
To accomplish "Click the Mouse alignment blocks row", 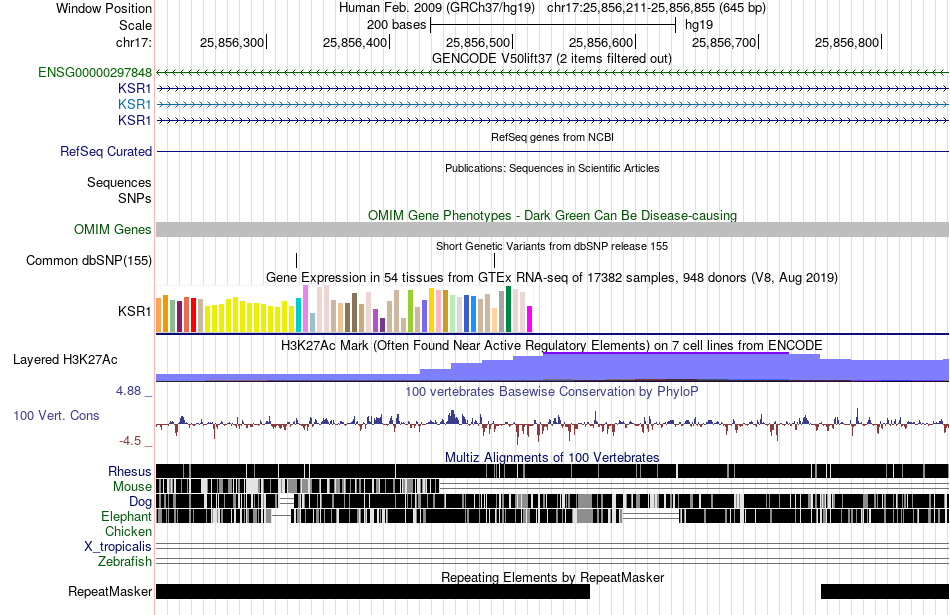I will pos(297,486).
